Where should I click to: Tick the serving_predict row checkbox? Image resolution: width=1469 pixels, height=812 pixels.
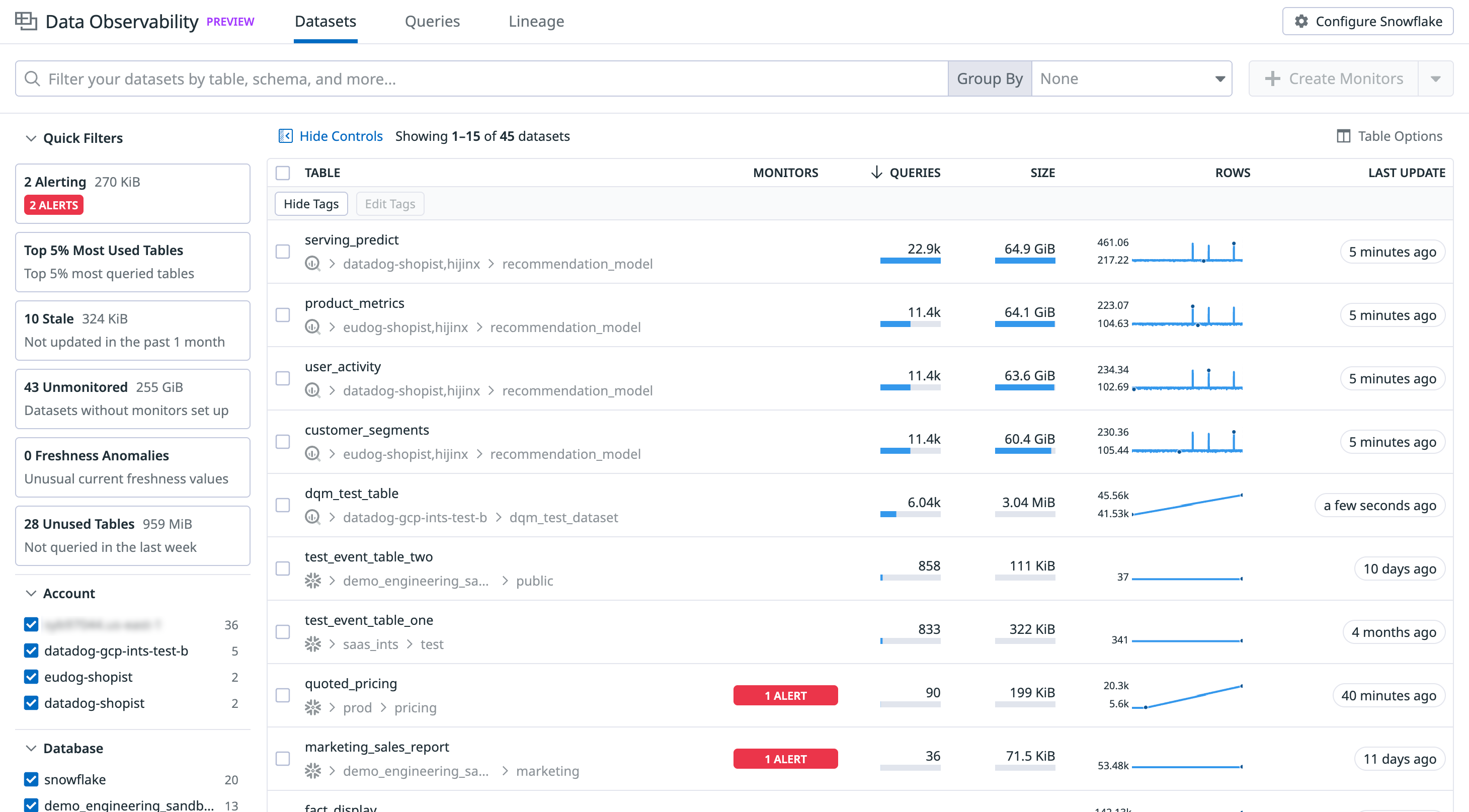pos(283,252)
